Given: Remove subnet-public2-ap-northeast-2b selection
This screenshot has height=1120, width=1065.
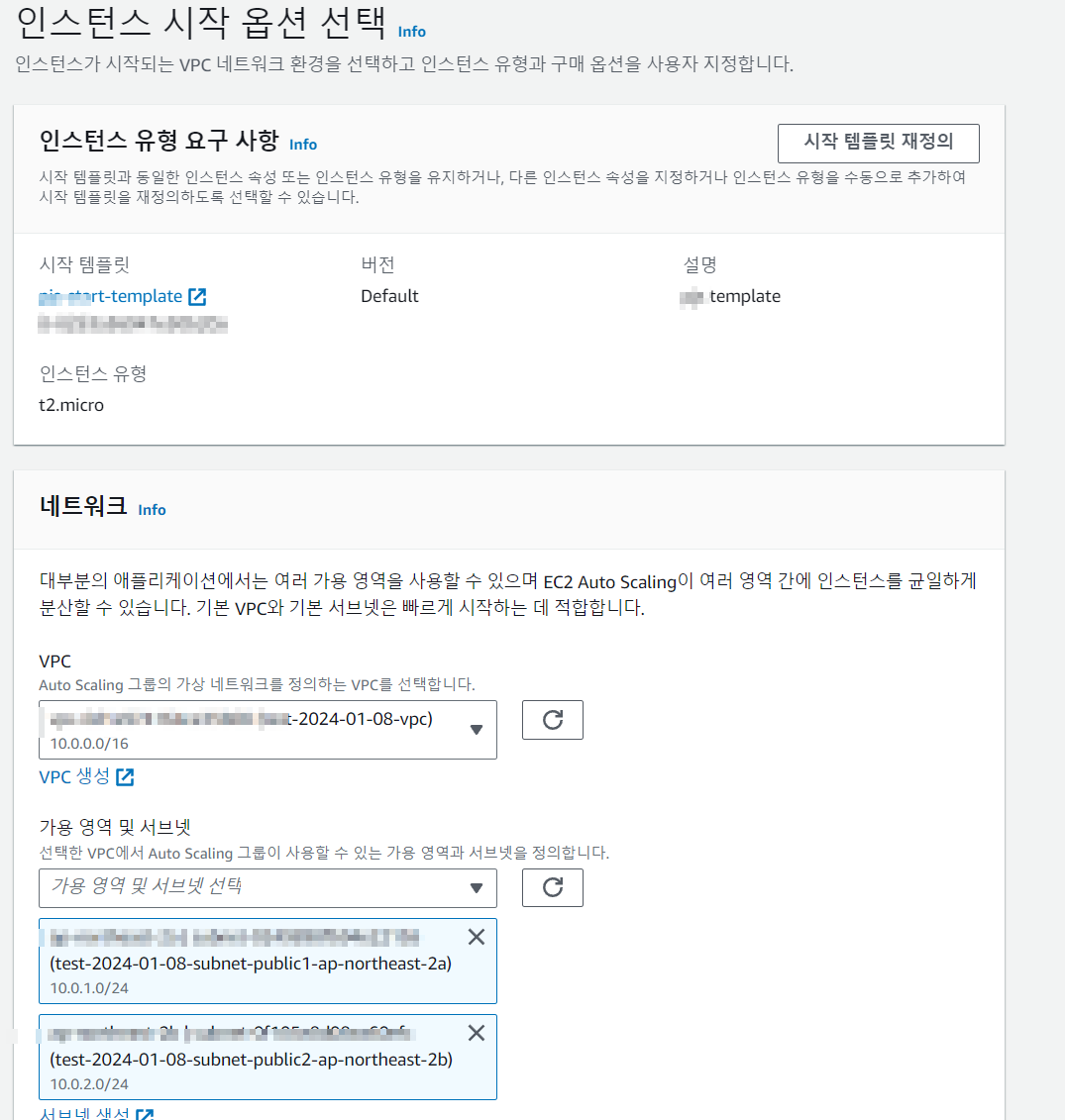Looking at the screenshot, I should click(x=477, y=1033).
